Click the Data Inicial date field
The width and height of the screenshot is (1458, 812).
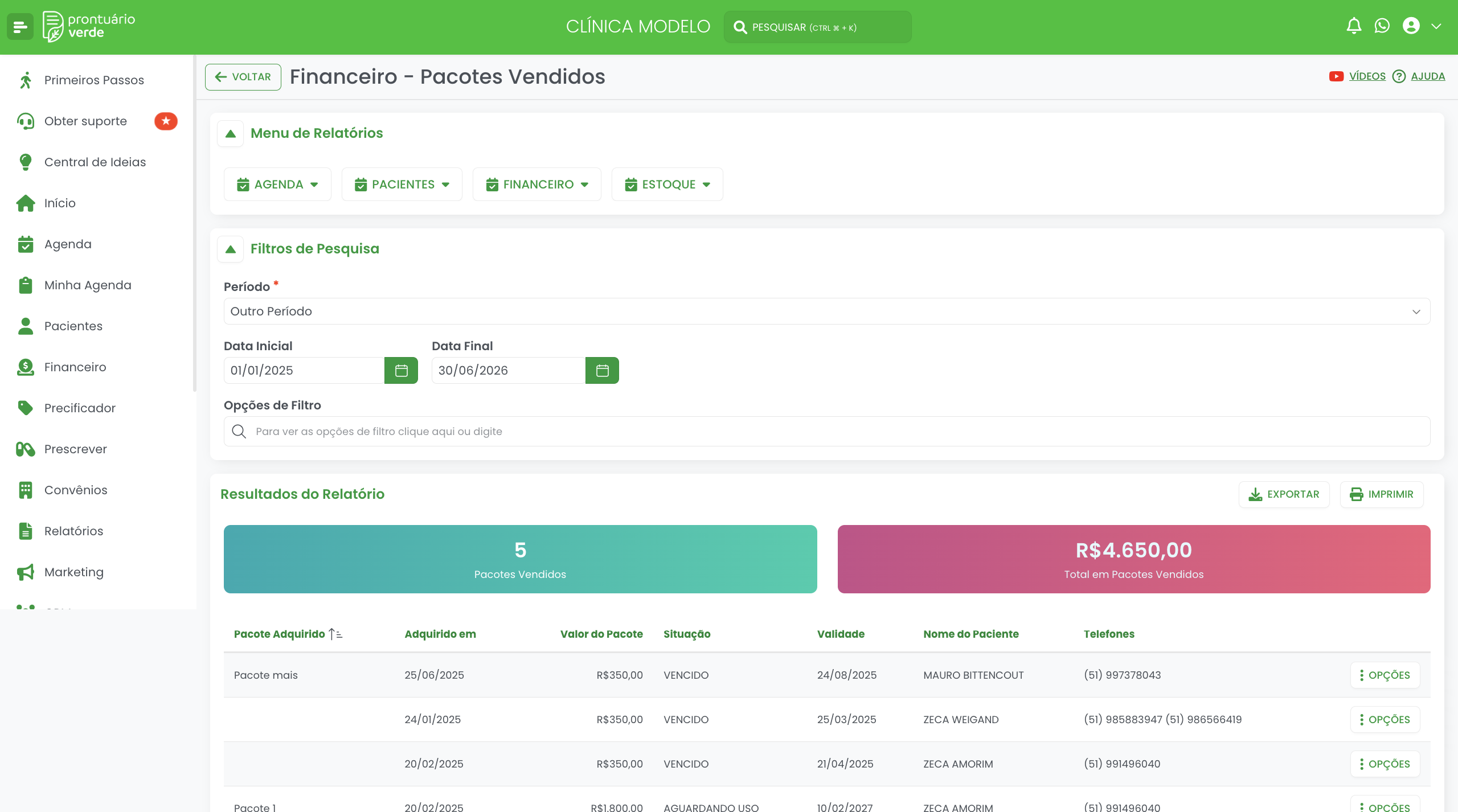click(304, 371)
